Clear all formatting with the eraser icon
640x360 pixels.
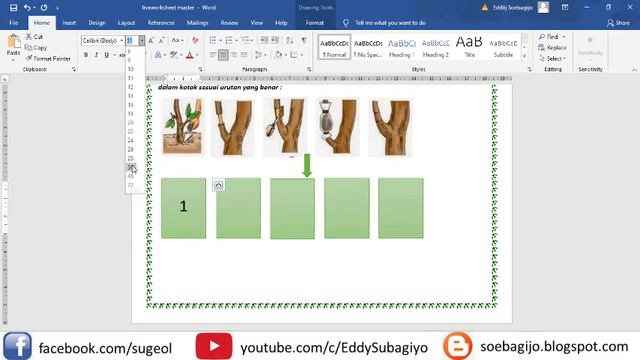[195, 40]
